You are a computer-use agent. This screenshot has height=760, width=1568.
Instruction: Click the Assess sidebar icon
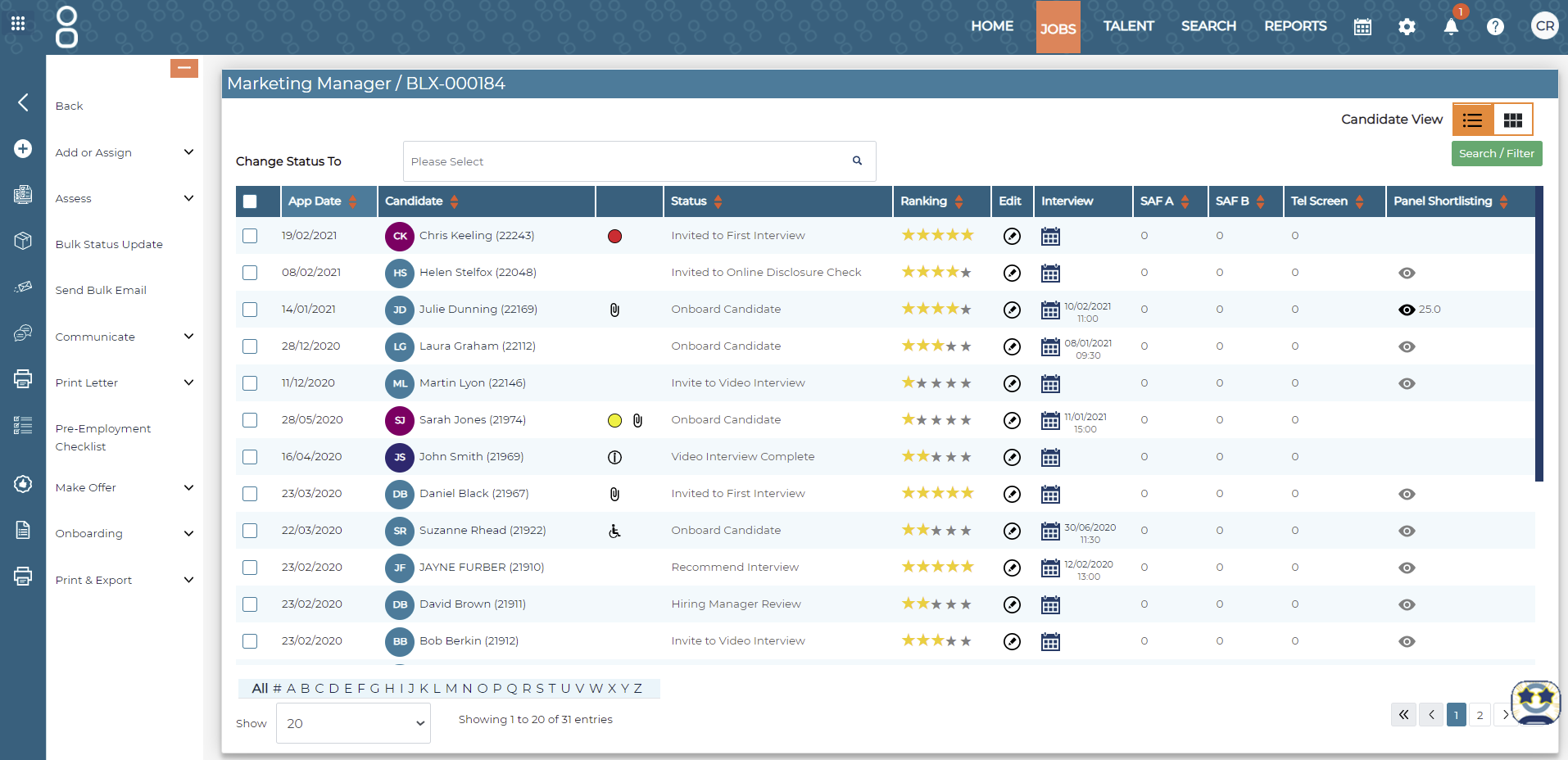point(23,194)
